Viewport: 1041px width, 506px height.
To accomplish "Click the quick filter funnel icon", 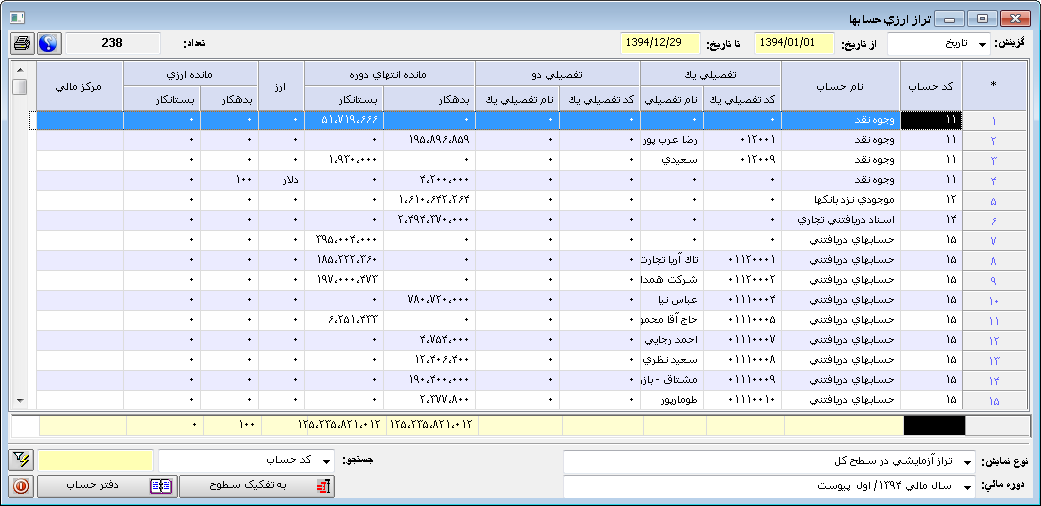I will [21, 460].
